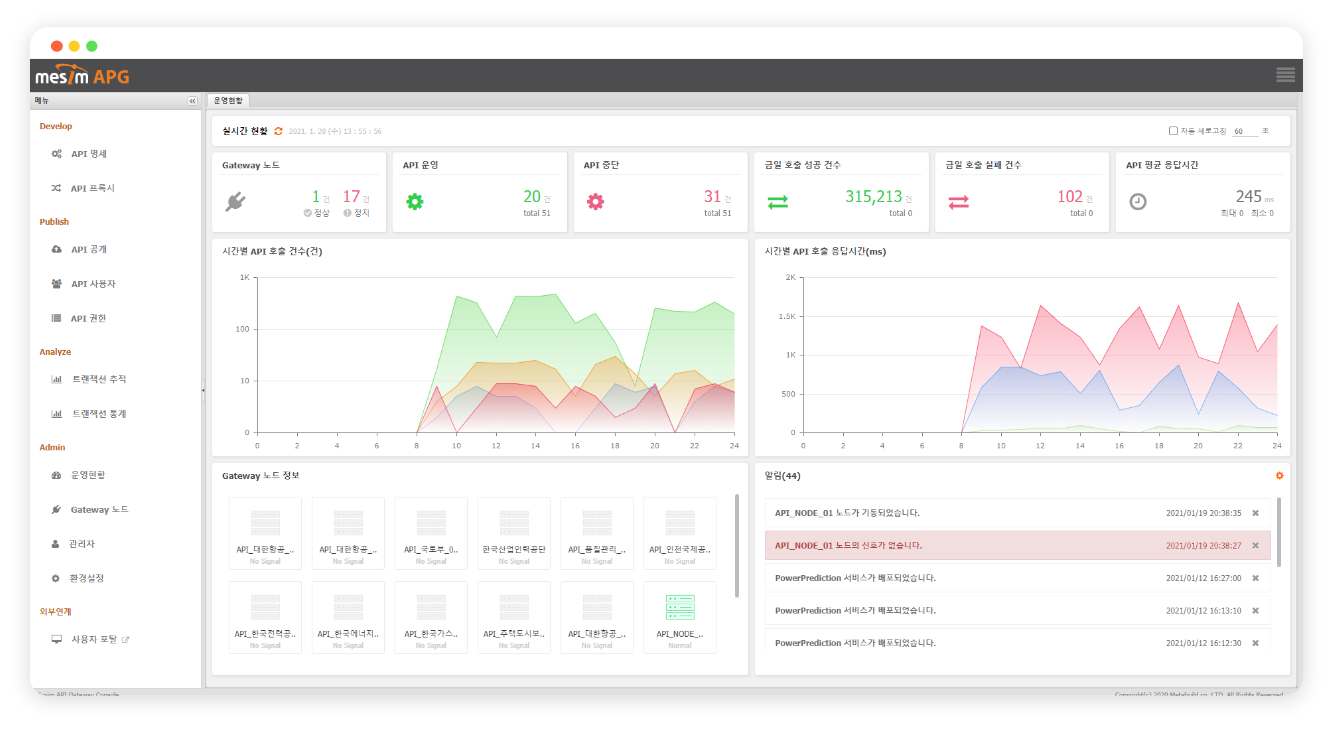Viewport: 1333px width, 729px height.
Task: Select the API_한국에너지 gateway node
Action: 348,617
